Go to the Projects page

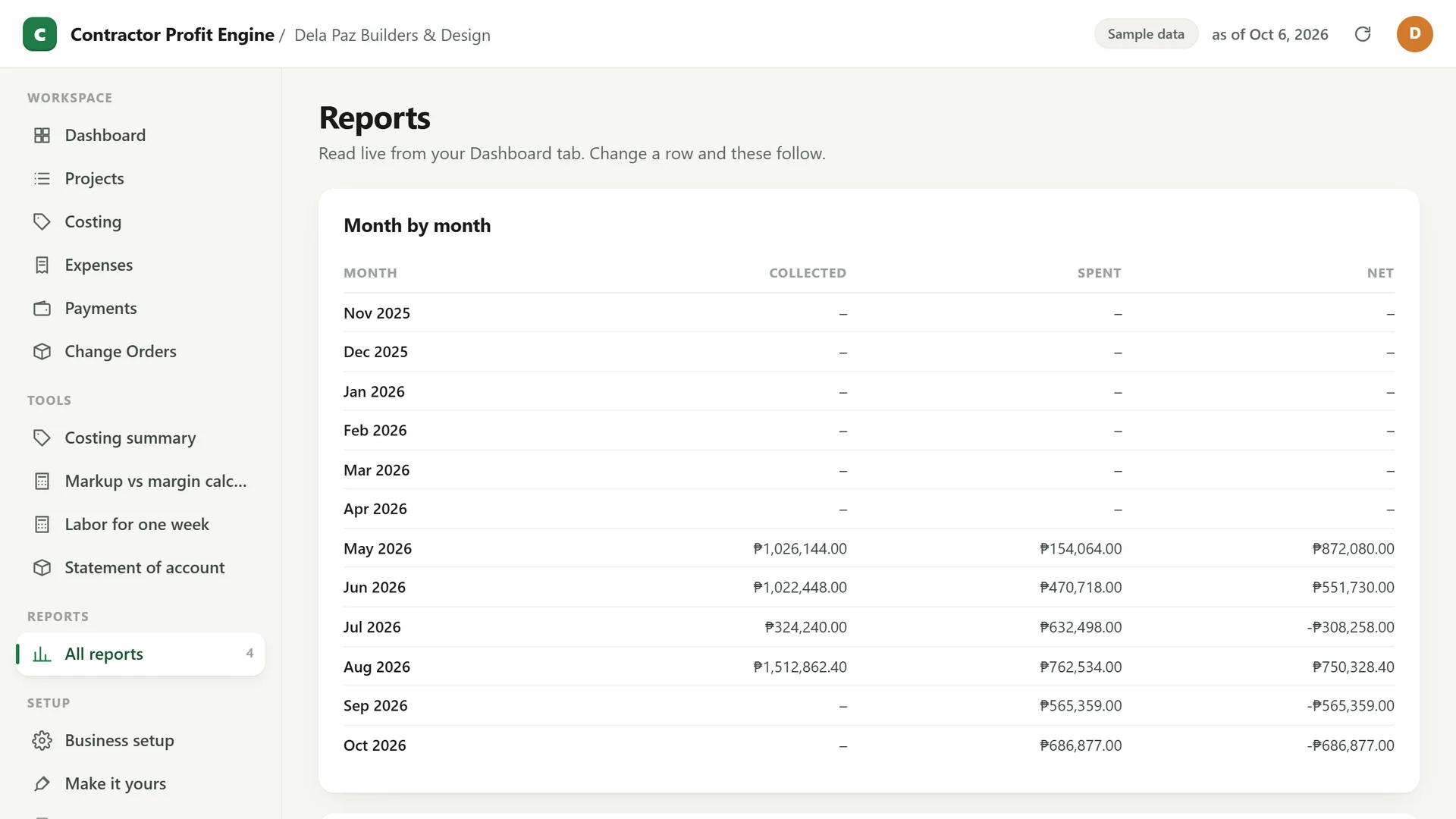(x=140, y=178)
